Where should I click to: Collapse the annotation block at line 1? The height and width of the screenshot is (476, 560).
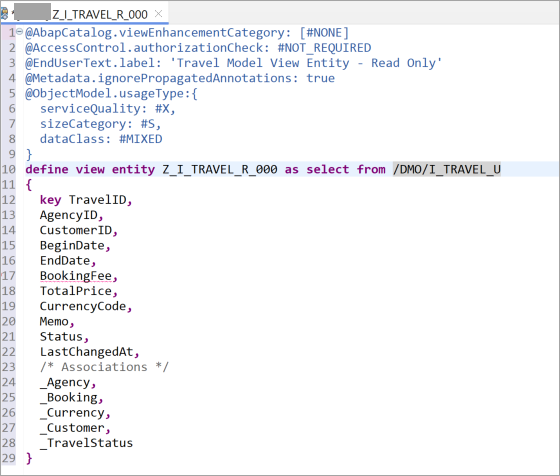click(x=20, y=31)
